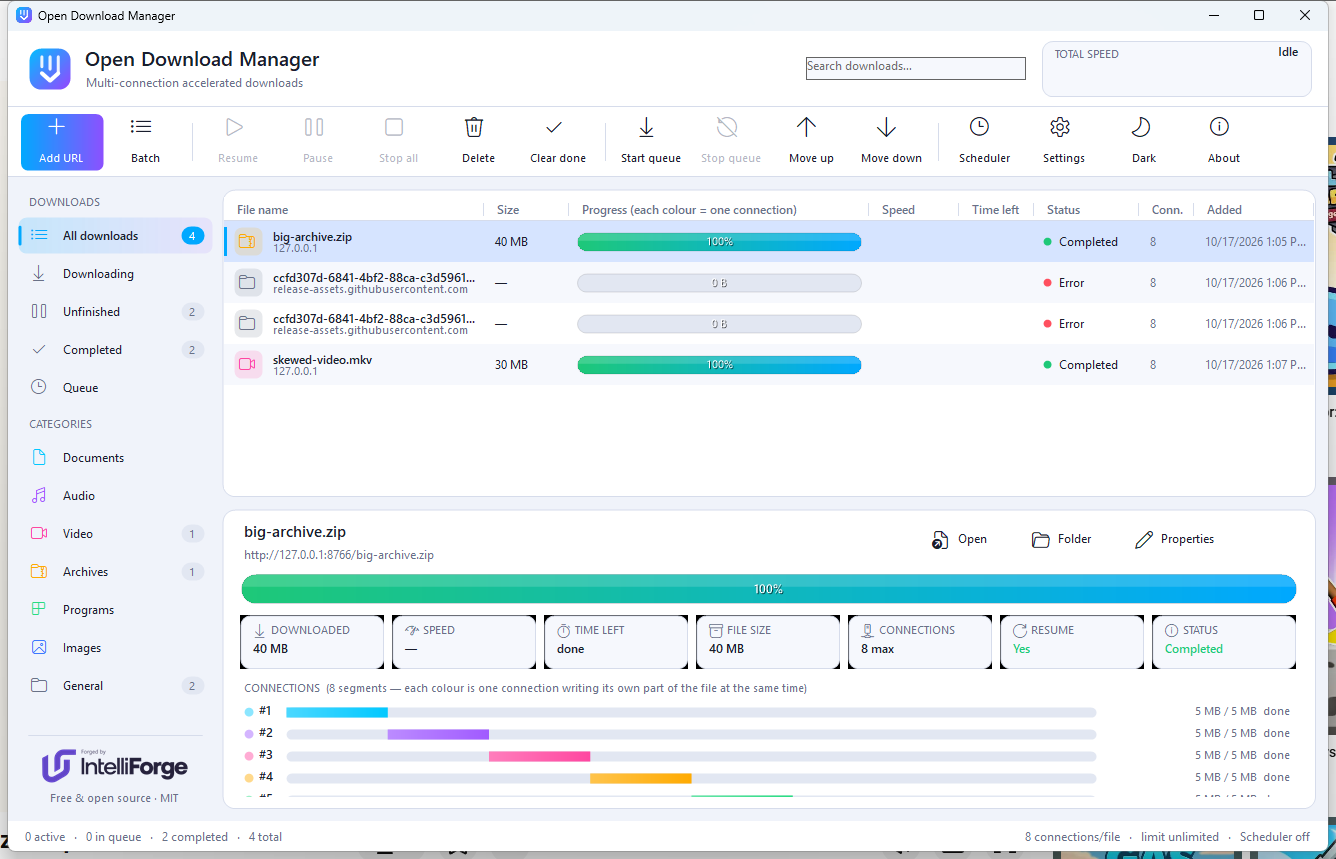Filter by Unfinished downloads
The height and width of the screenshot is (859, 1336).
tap(115, 312)
